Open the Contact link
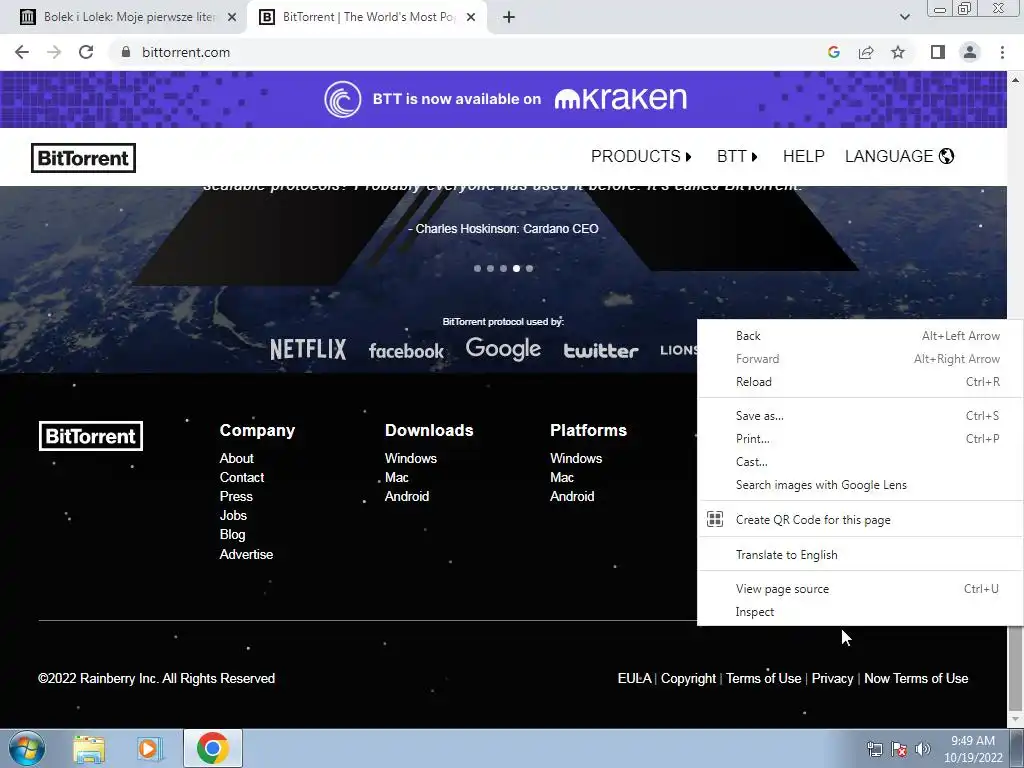This screenshot has width=1024, height=768. coord(242,477)
